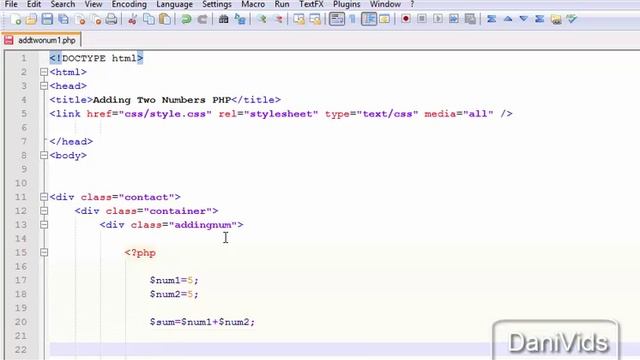Open the TextFX menu
The width and height of the screenshot is (640, 360).
(x=311, y=4)
